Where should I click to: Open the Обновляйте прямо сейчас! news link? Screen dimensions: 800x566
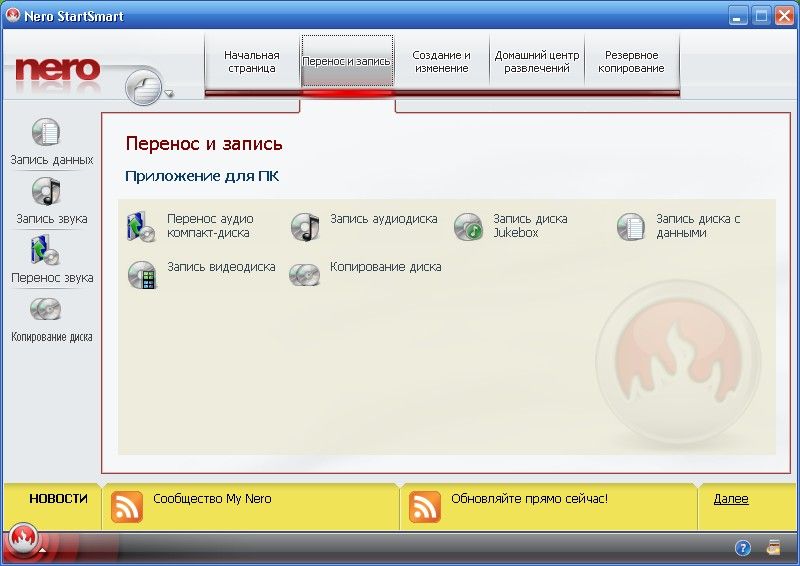click(529, 499)
